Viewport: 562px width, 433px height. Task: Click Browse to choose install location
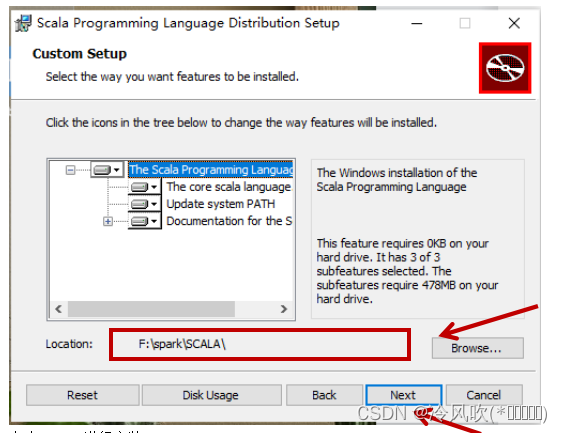[x=477, y=348]
